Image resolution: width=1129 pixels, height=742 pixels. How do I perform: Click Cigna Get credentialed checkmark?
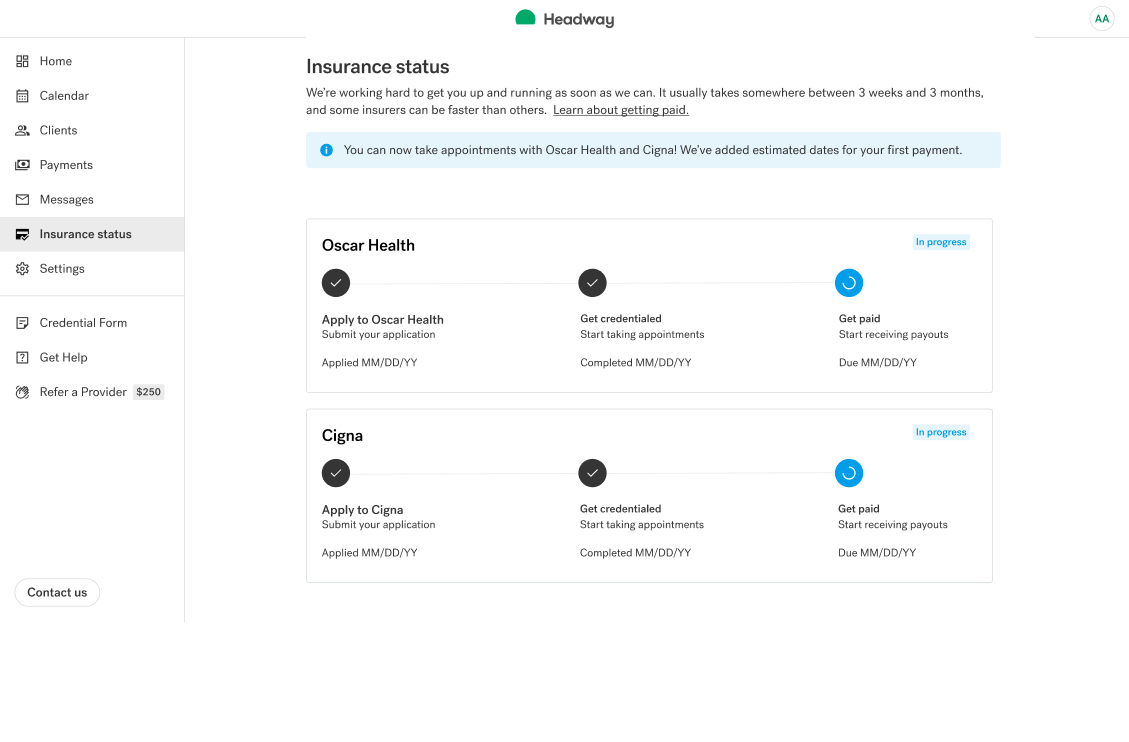[x=592, y=473]
